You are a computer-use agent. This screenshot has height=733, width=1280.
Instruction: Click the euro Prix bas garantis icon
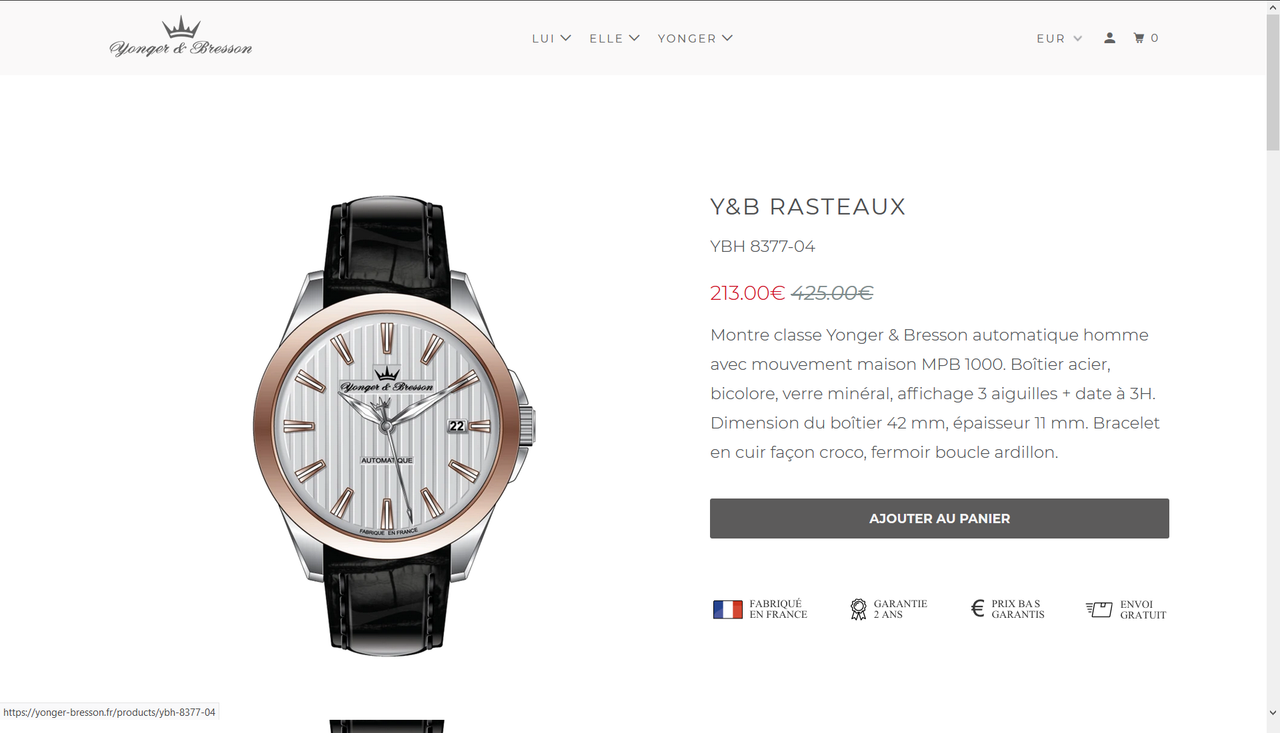coord(978,608)
